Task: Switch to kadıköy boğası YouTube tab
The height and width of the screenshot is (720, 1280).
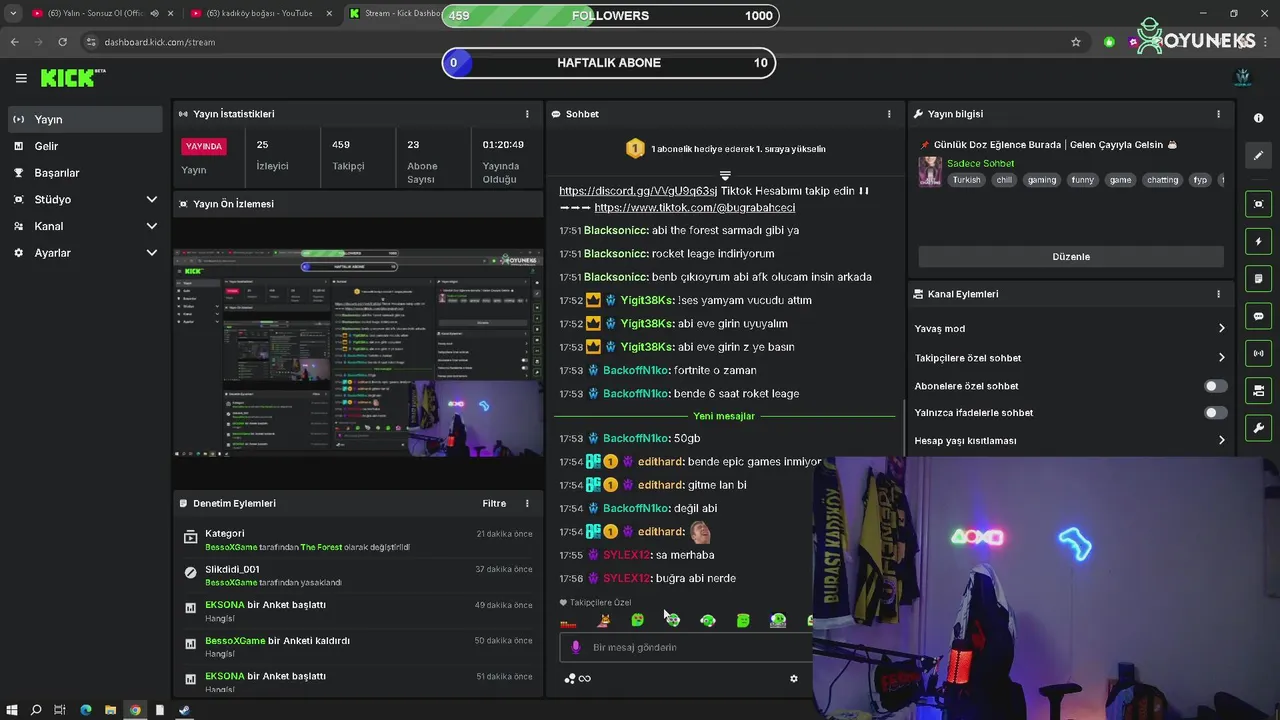Action: (x=260, y=13)
